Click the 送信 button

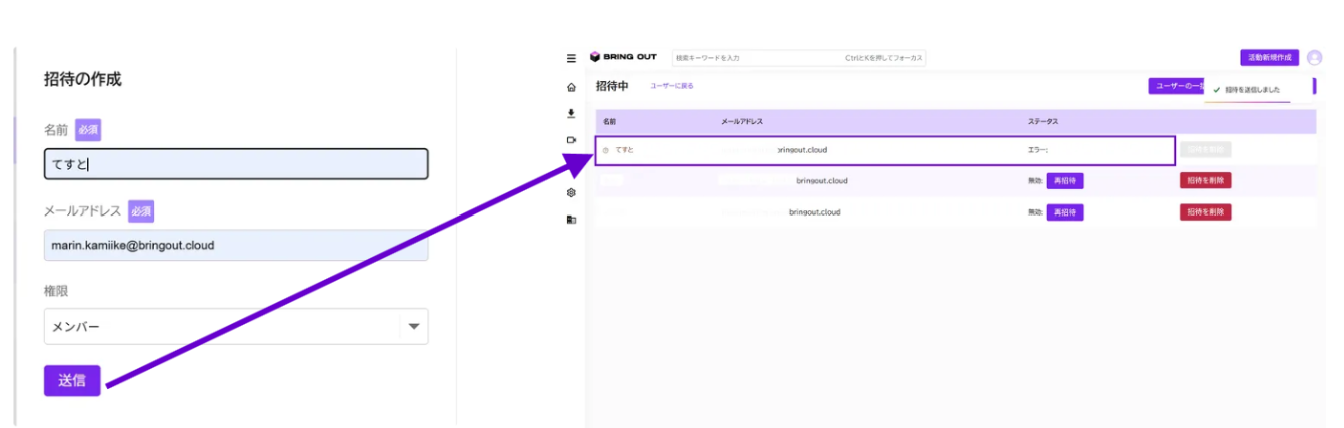pyautogui.click(x=72, y=380)
